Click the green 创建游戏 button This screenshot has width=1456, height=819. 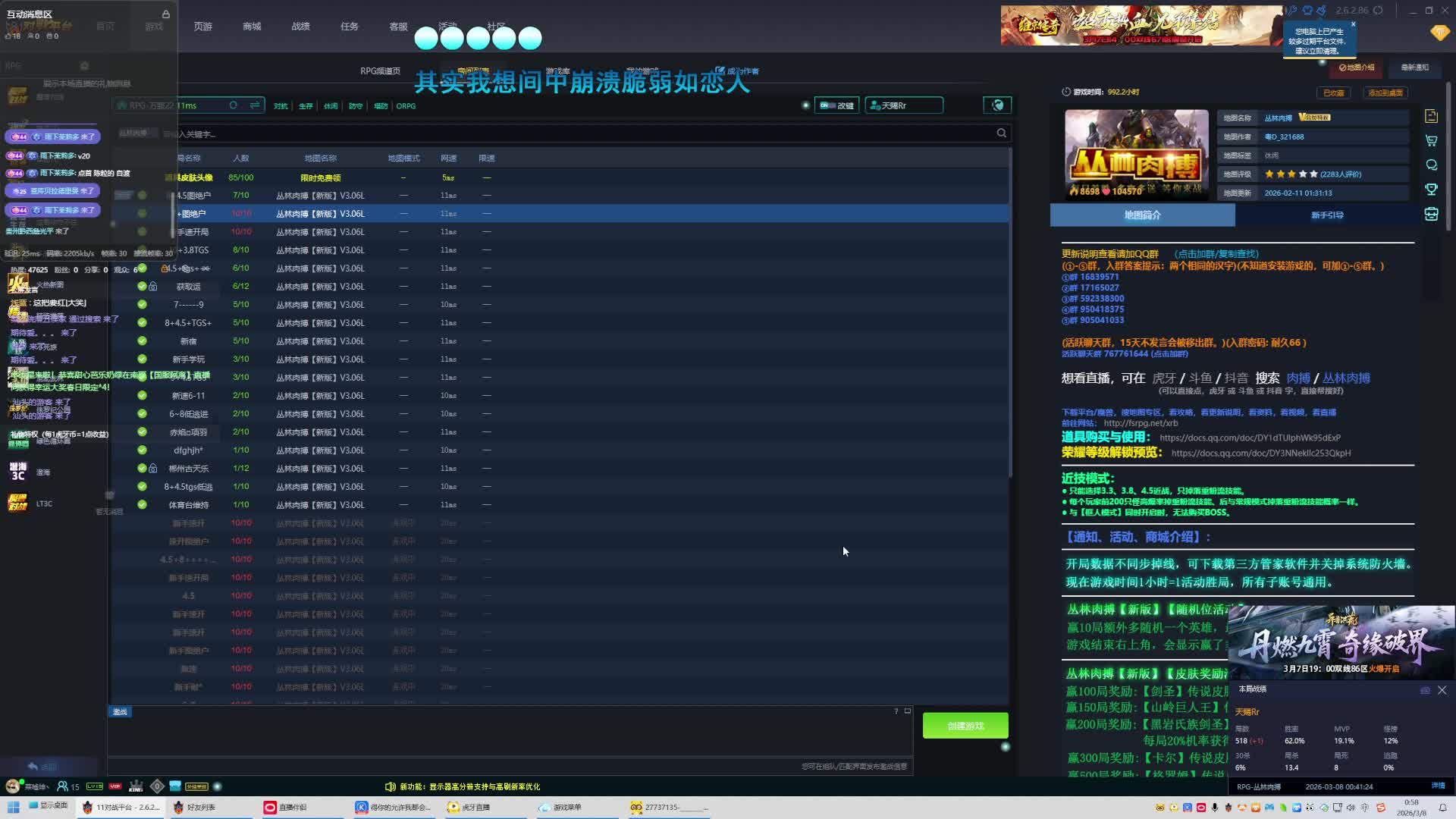click(965, 726)
